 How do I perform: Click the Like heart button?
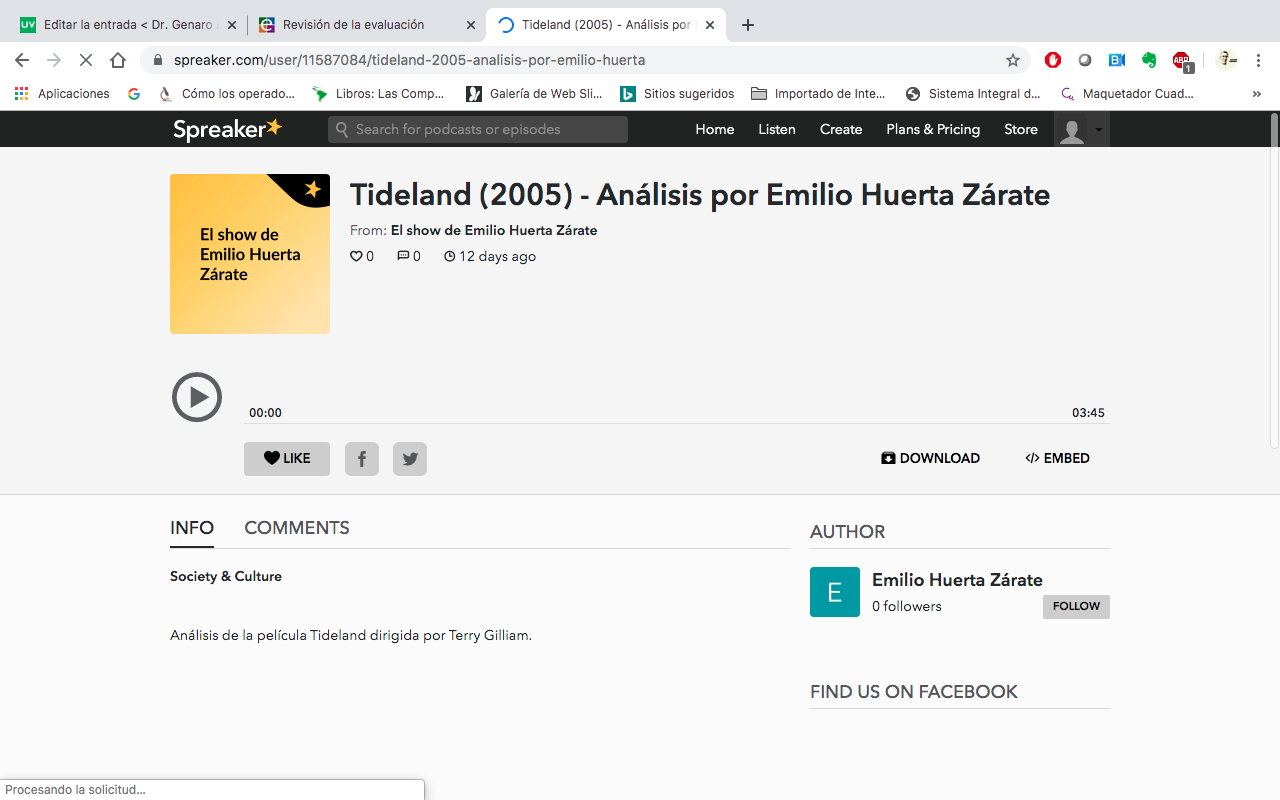(287, 459)
